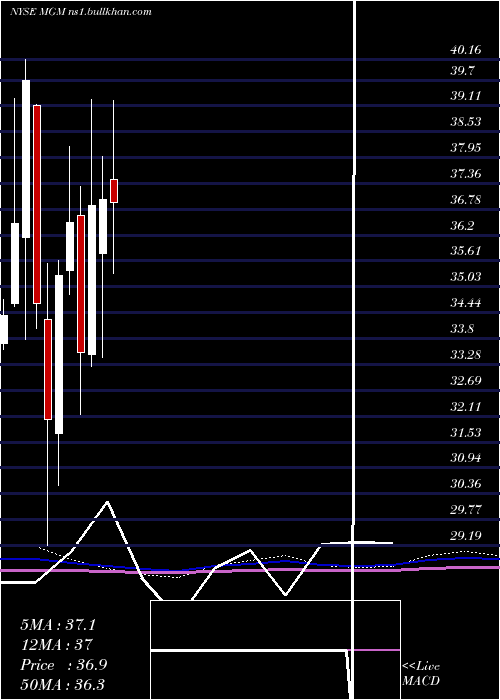This screenshot has height=700, width=500.
Task: Select the tall red candle below 39.11
Action: pyautogui.click(x=37, y=204)
